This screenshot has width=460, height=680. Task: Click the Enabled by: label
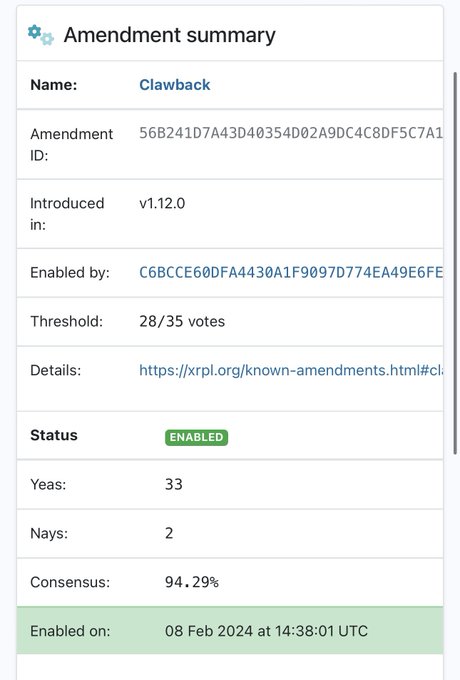70,272
